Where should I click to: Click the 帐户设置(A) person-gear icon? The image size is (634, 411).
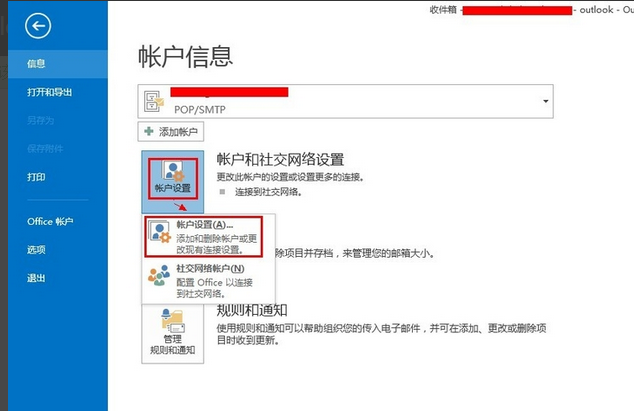click(158, 232)
